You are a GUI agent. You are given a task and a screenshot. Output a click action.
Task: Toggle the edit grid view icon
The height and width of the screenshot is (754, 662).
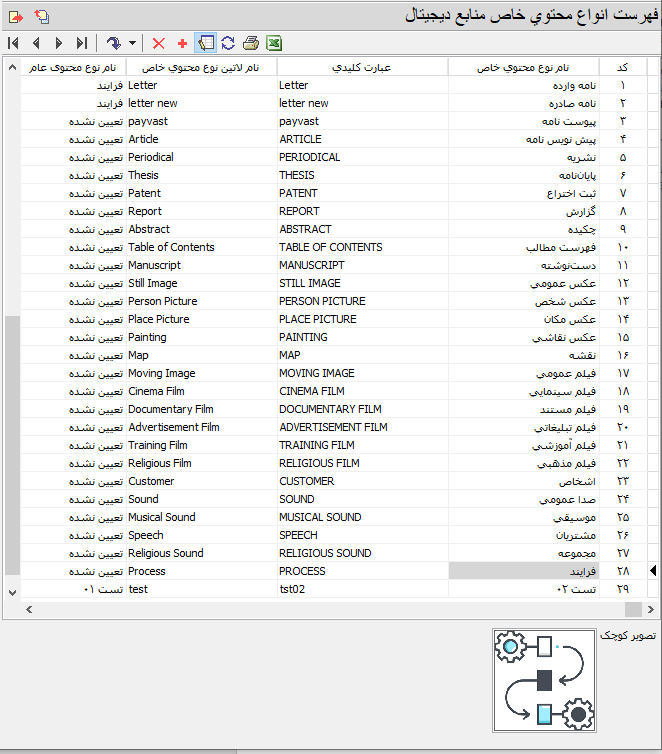[206, 43]
